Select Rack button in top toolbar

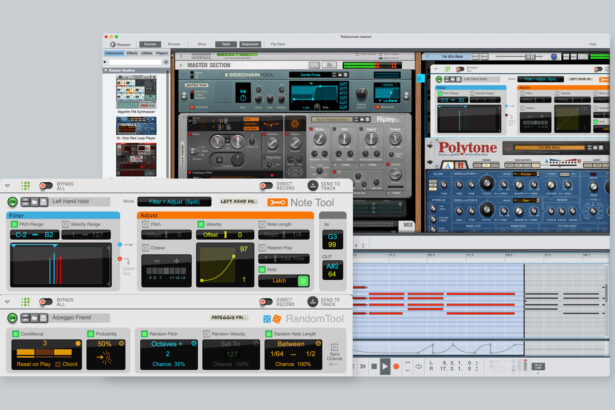[x=226, y=44]
